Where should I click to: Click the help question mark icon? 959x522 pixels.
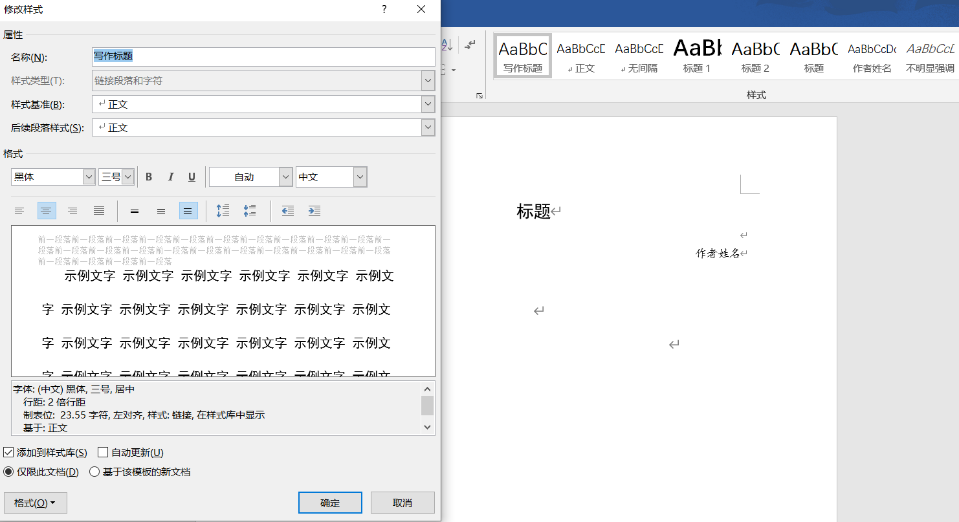pos(384,9)
